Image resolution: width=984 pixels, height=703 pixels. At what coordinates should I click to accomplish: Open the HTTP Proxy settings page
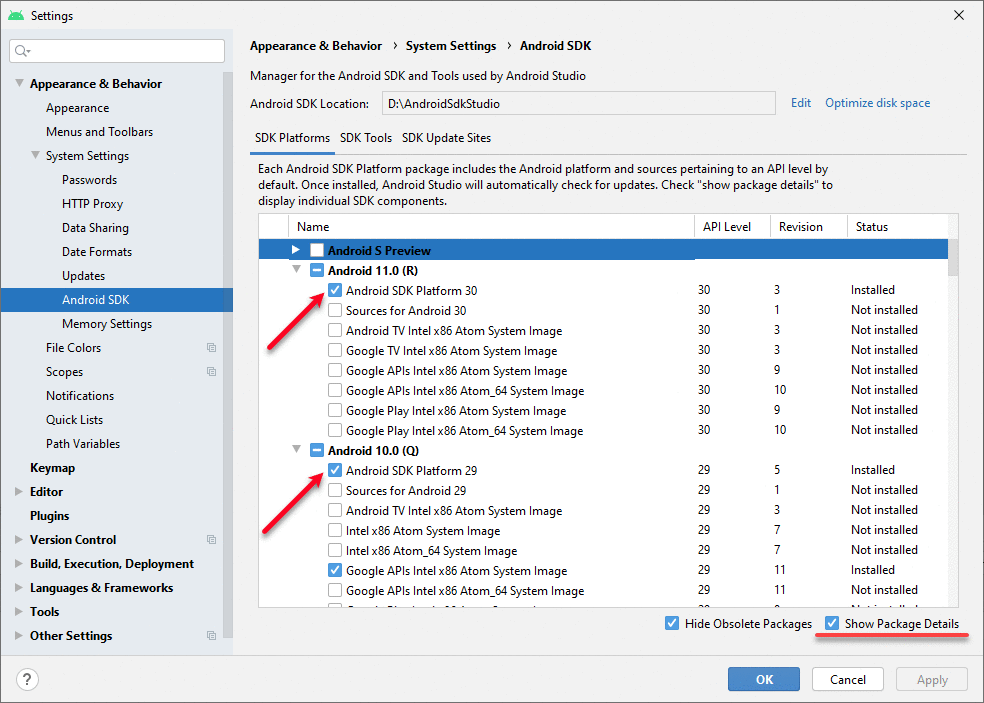[92, 204]
